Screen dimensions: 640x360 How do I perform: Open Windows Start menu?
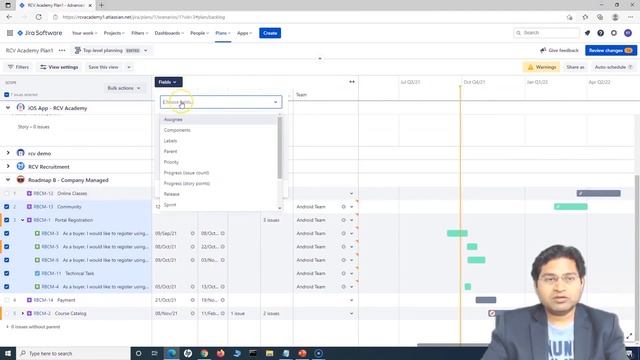coord(8,353)
